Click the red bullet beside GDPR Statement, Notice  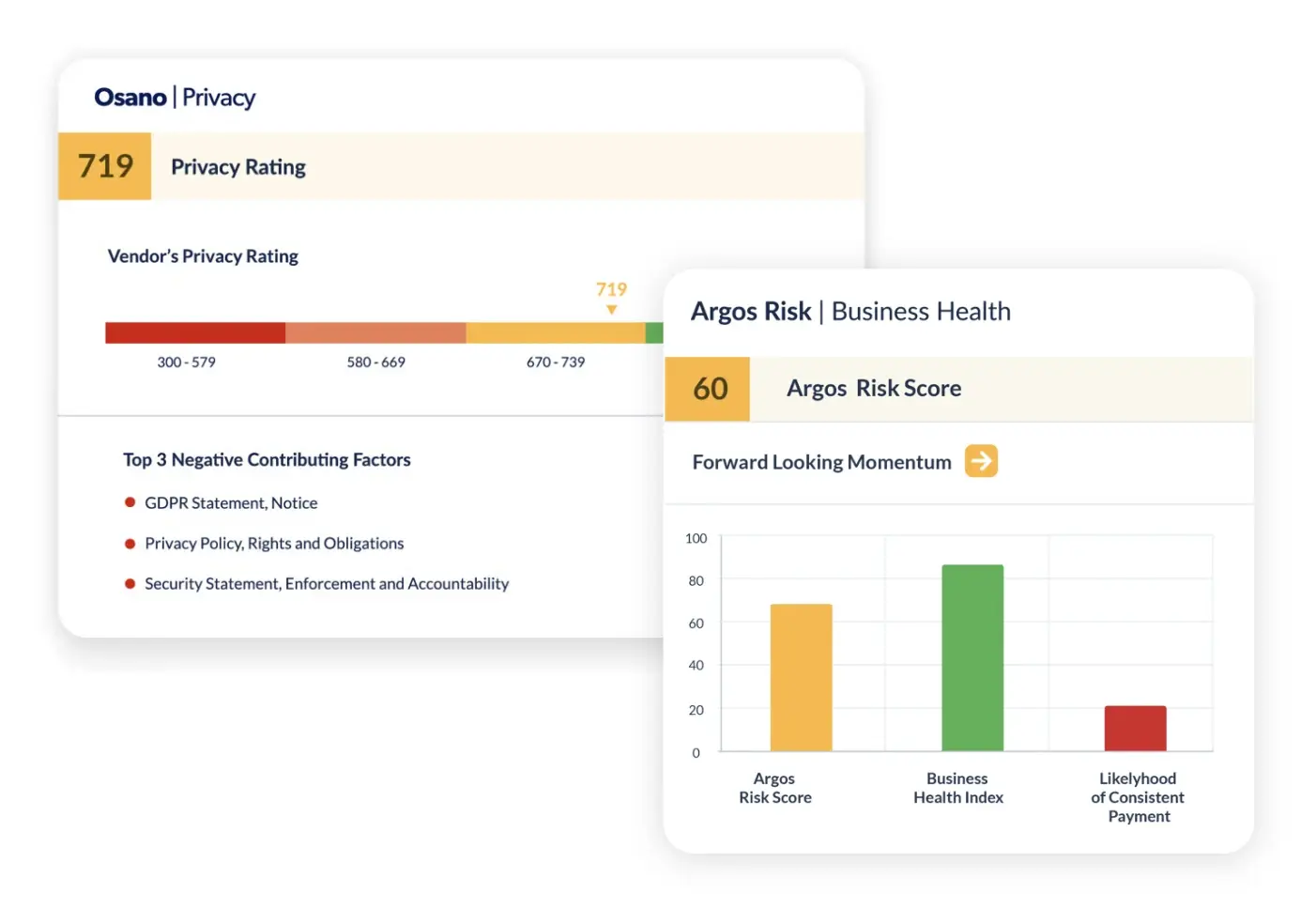(x=130, y=502)
